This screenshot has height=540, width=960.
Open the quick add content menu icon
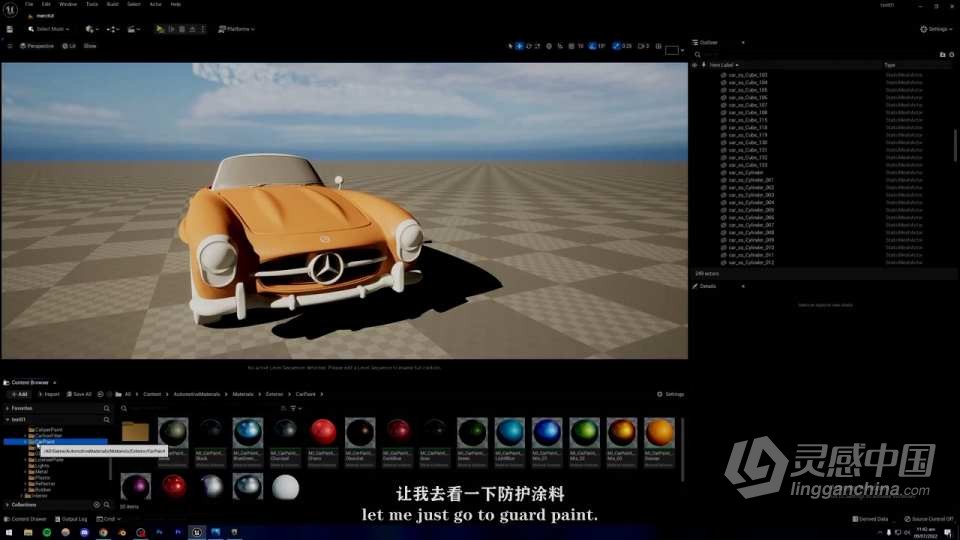[x=91, y=29]
